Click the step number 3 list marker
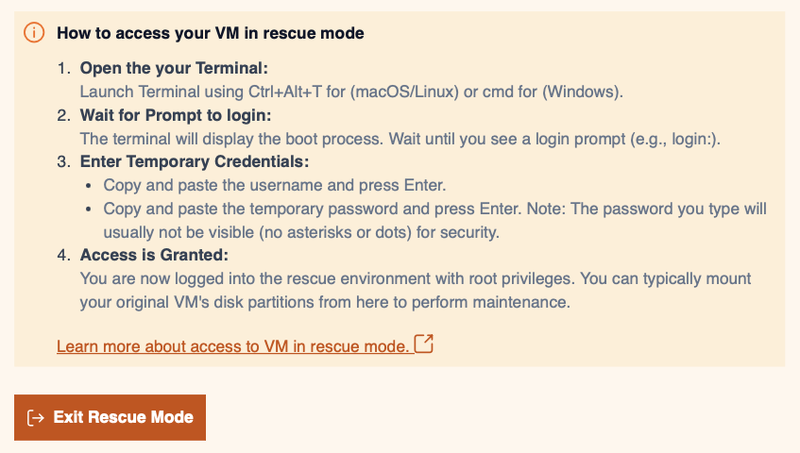The height and width of the screenshot is (453, 800). click(x=64, y=162)
